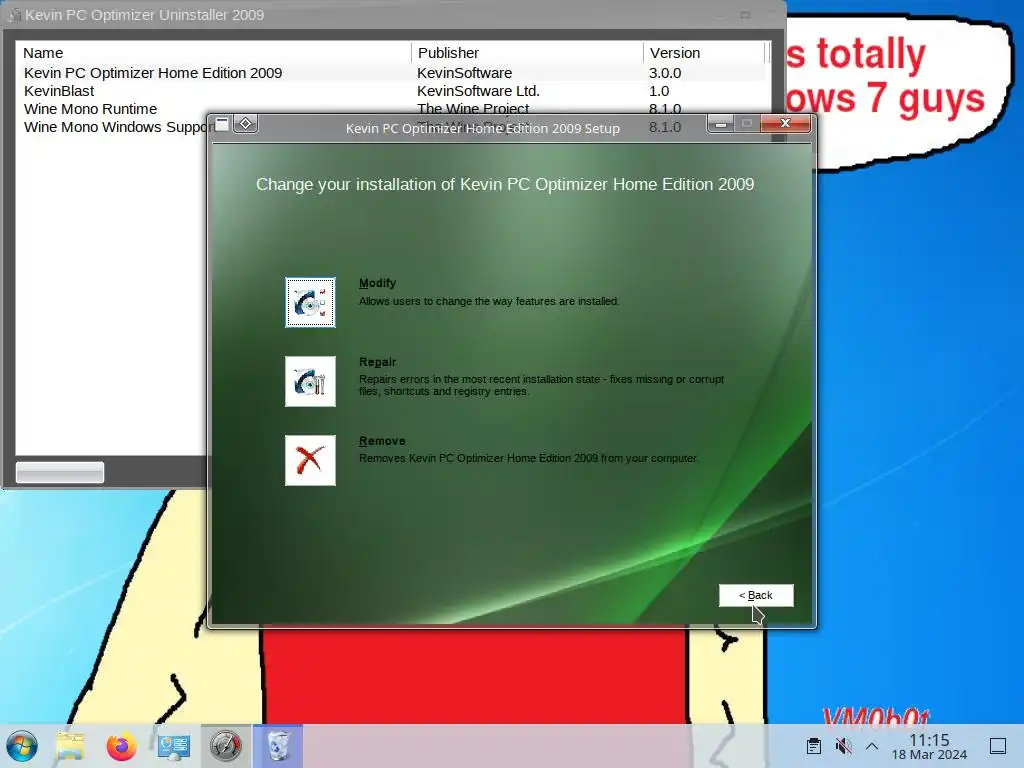
Task: Choose the Repair installation icon
Action: 310,381
